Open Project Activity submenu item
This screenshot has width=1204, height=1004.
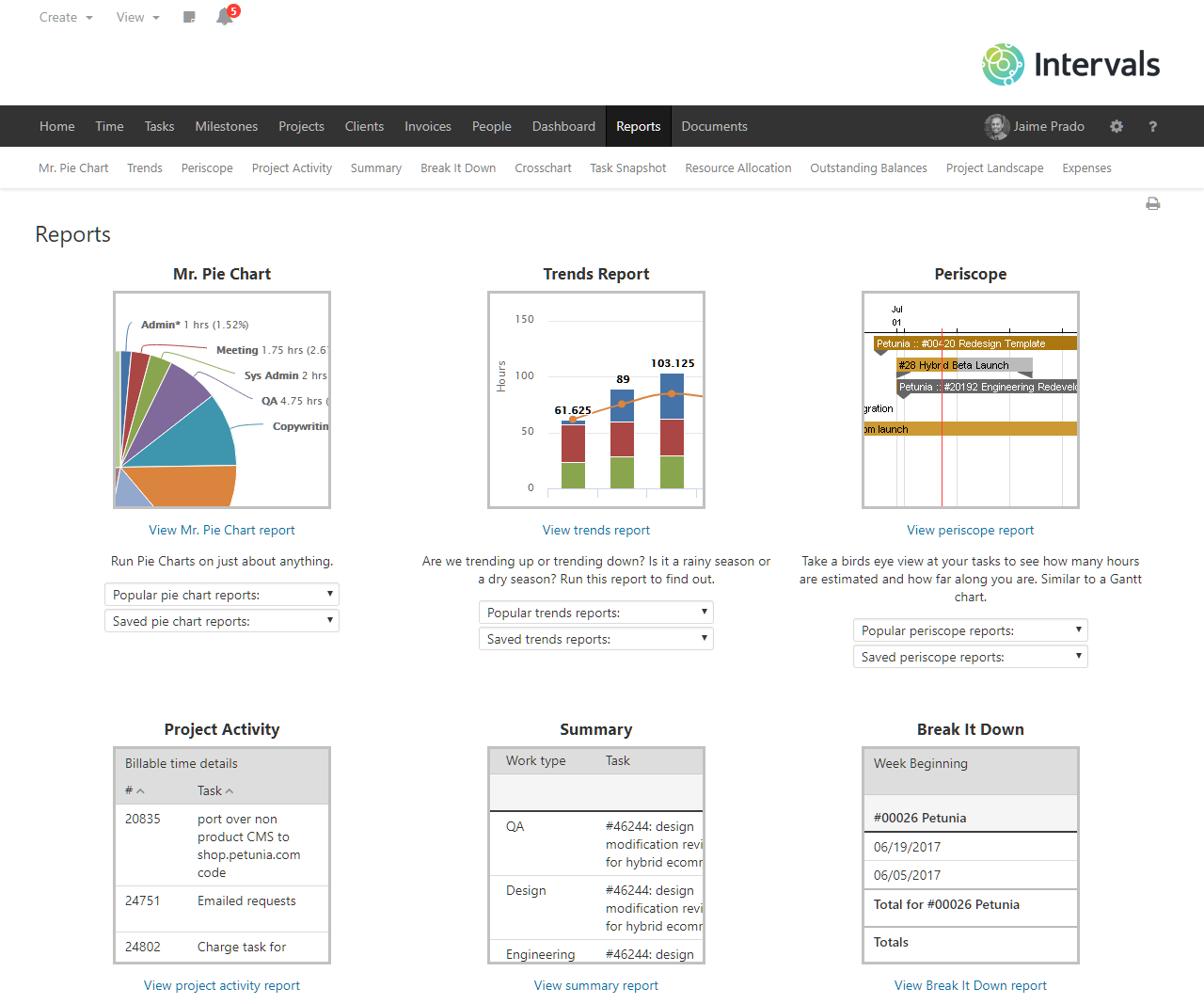pyautogui.click(x=292, y=168)
